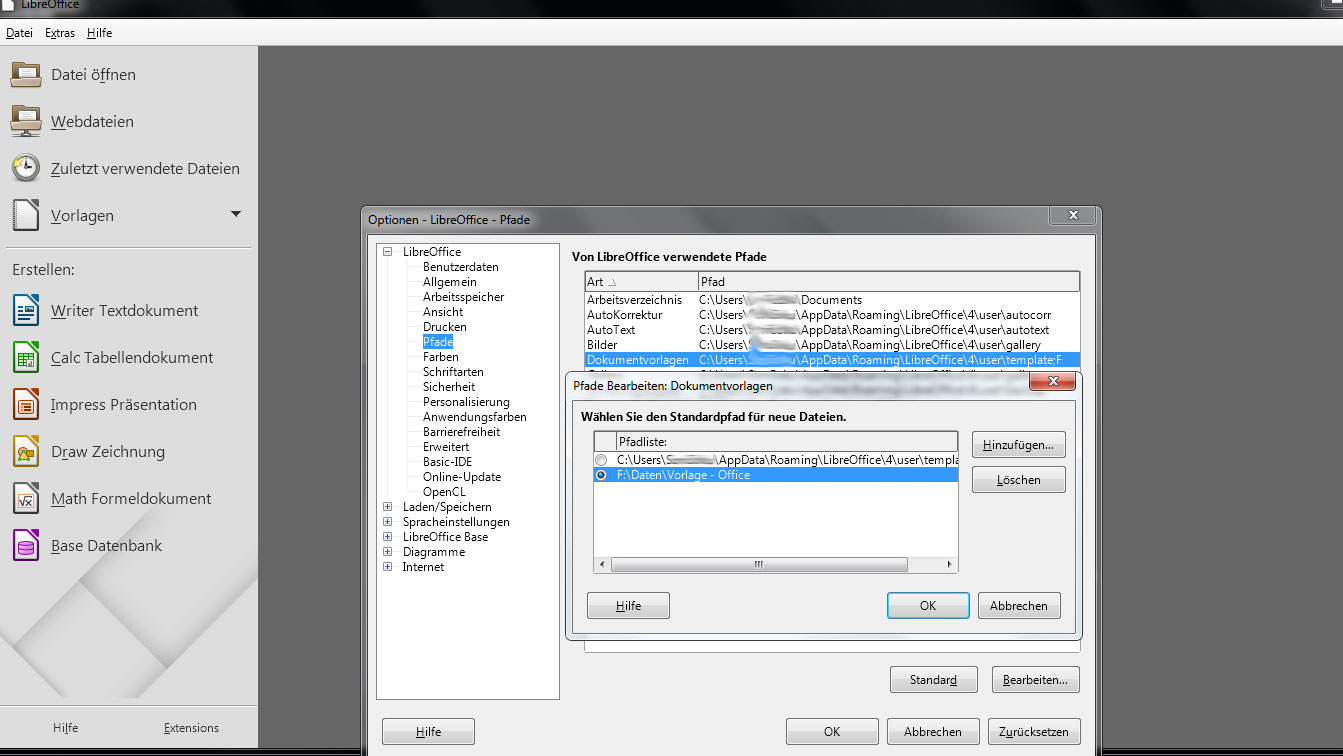Click the Datei öffnen folder icon

25,74
